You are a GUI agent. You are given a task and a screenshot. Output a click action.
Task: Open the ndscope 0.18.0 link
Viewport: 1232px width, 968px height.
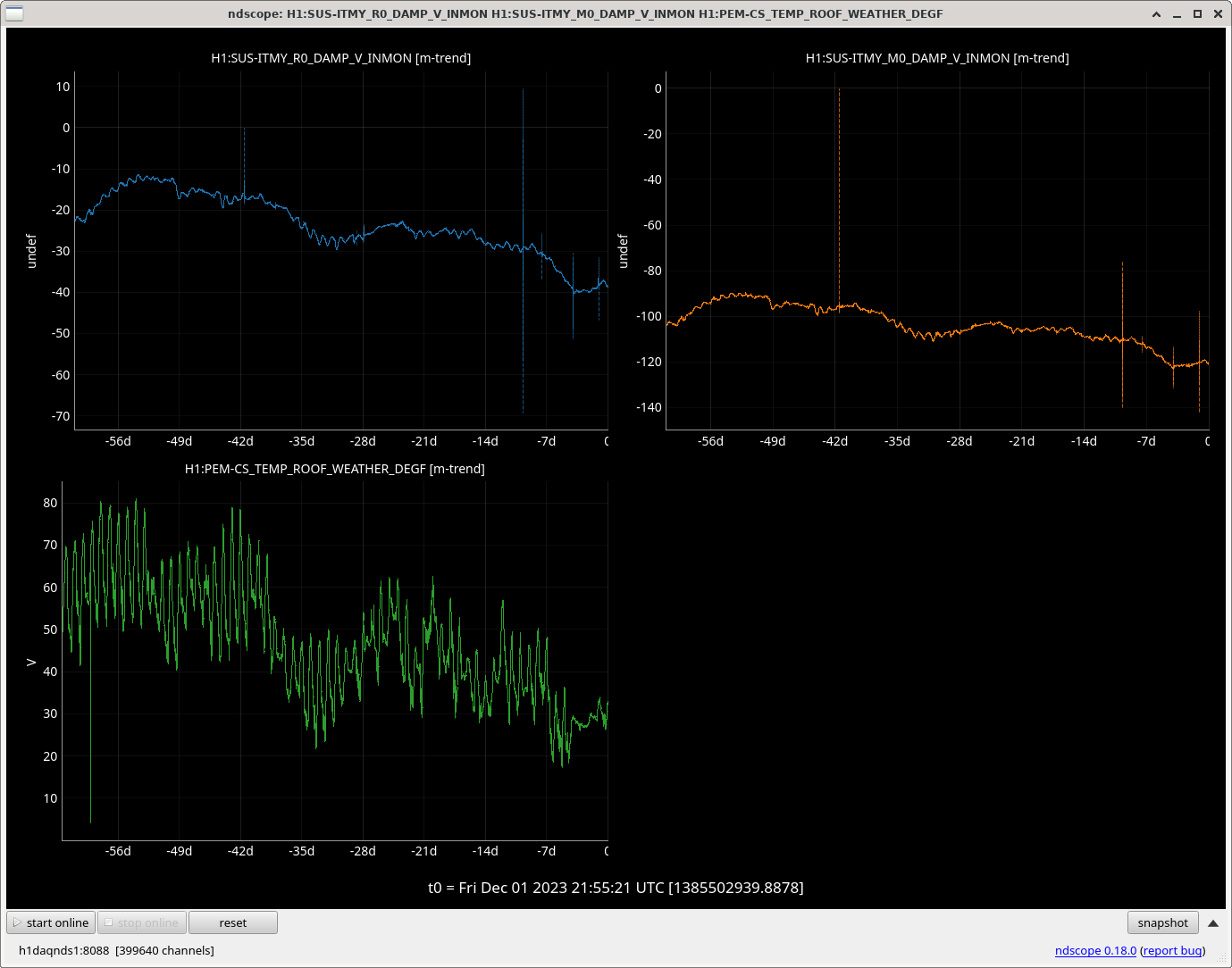coord(1095,950)
